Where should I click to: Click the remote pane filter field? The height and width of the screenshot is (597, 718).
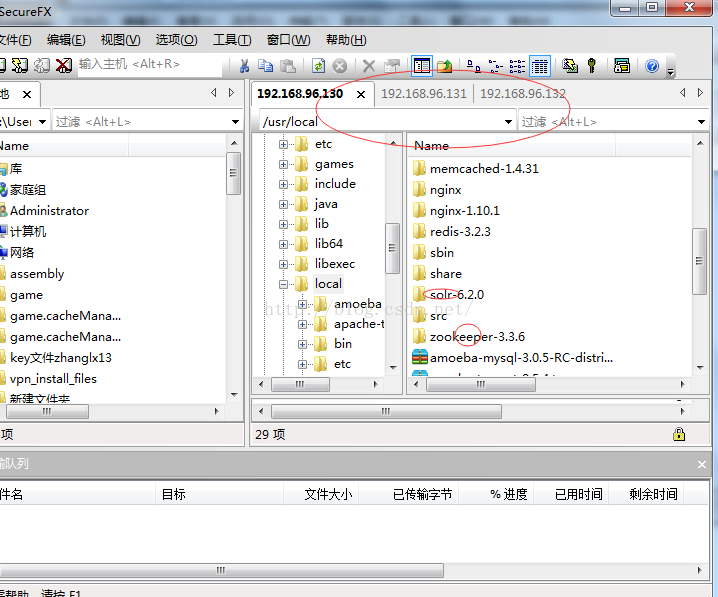point(606,122)
